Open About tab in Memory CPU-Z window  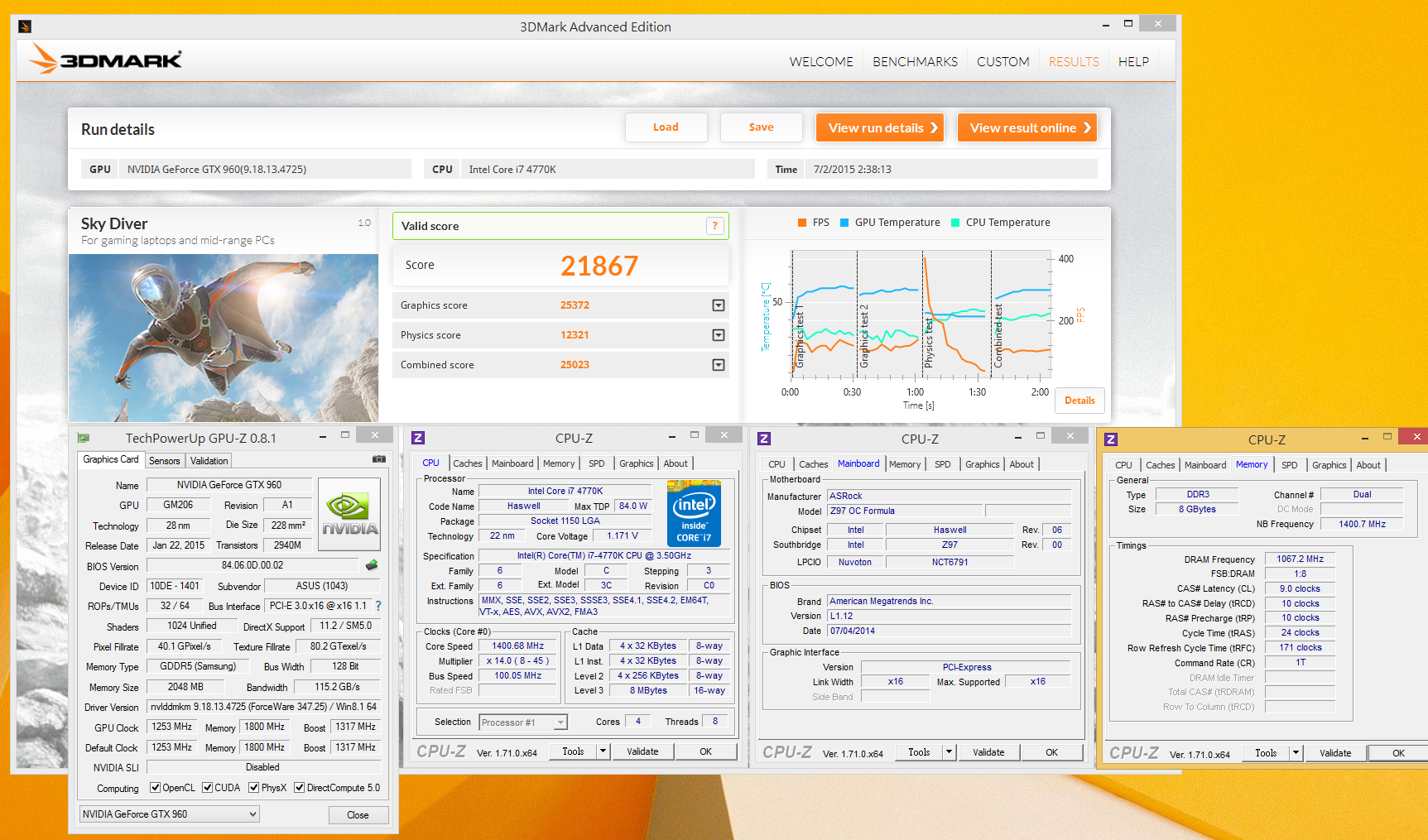pyautogui.click(x=1368, y=465)
